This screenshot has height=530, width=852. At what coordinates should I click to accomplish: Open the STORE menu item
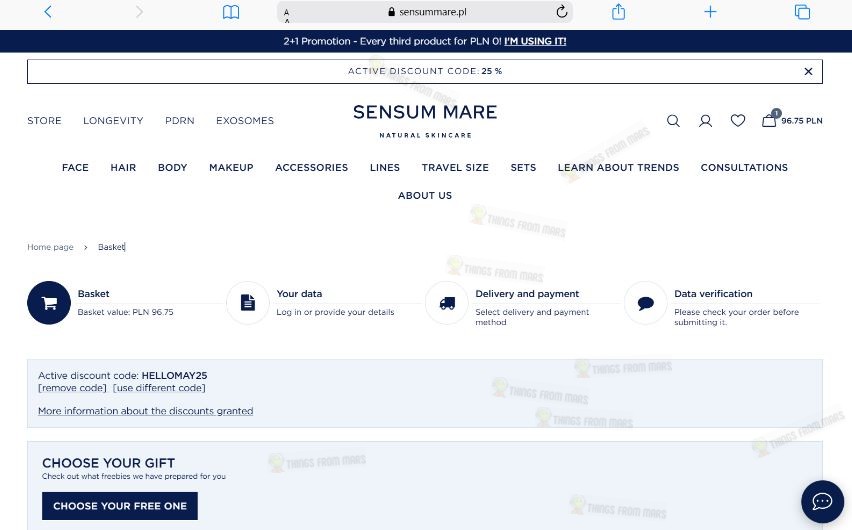click(x=45, y=121)
